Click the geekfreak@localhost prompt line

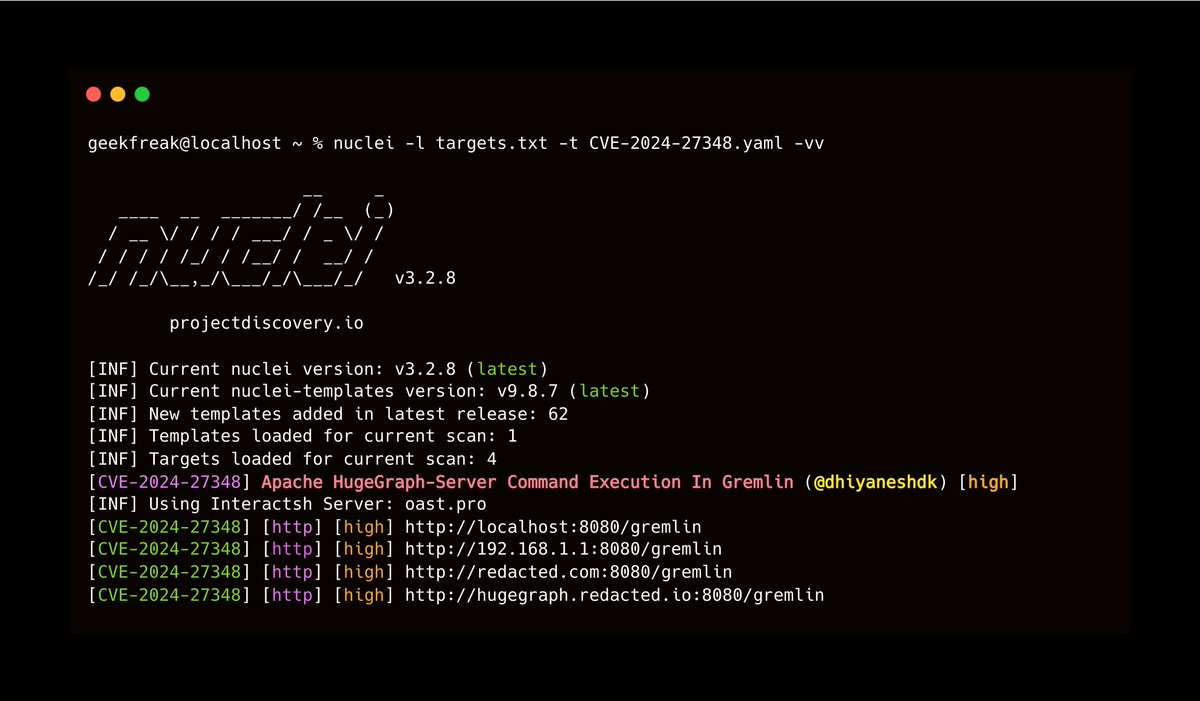tap(185, 142)
